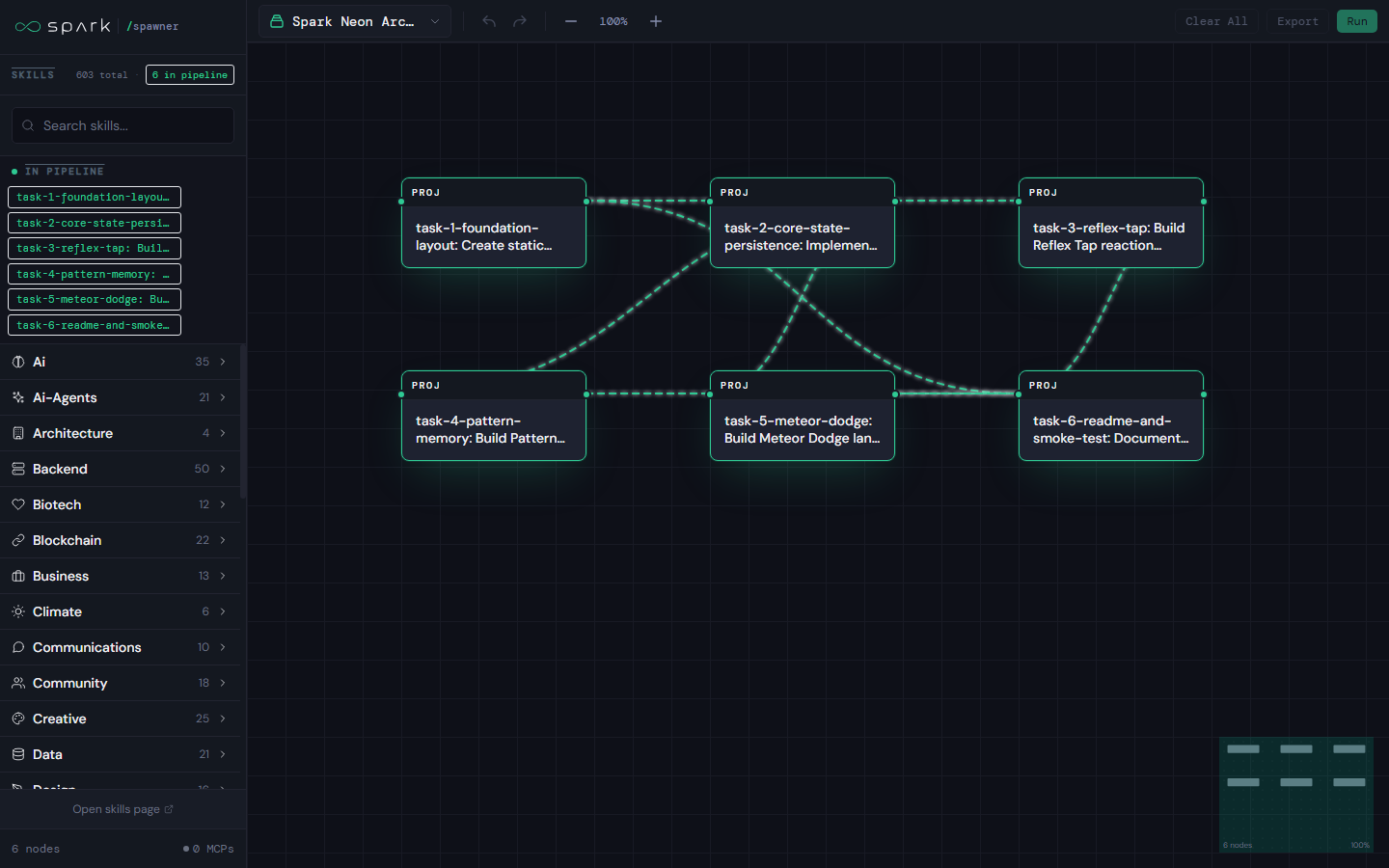The height and width of the screenshot is (868, 1389).
Task: Select the task-6-readme-and-smoke-test canvas node
Action: (1111, 416)
